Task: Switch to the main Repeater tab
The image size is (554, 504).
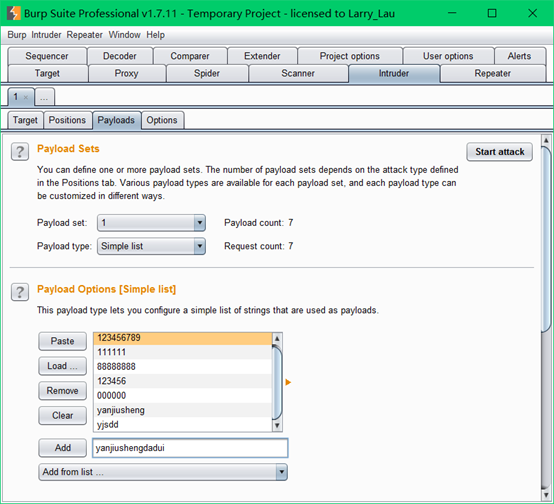Action: click(493, 73)
